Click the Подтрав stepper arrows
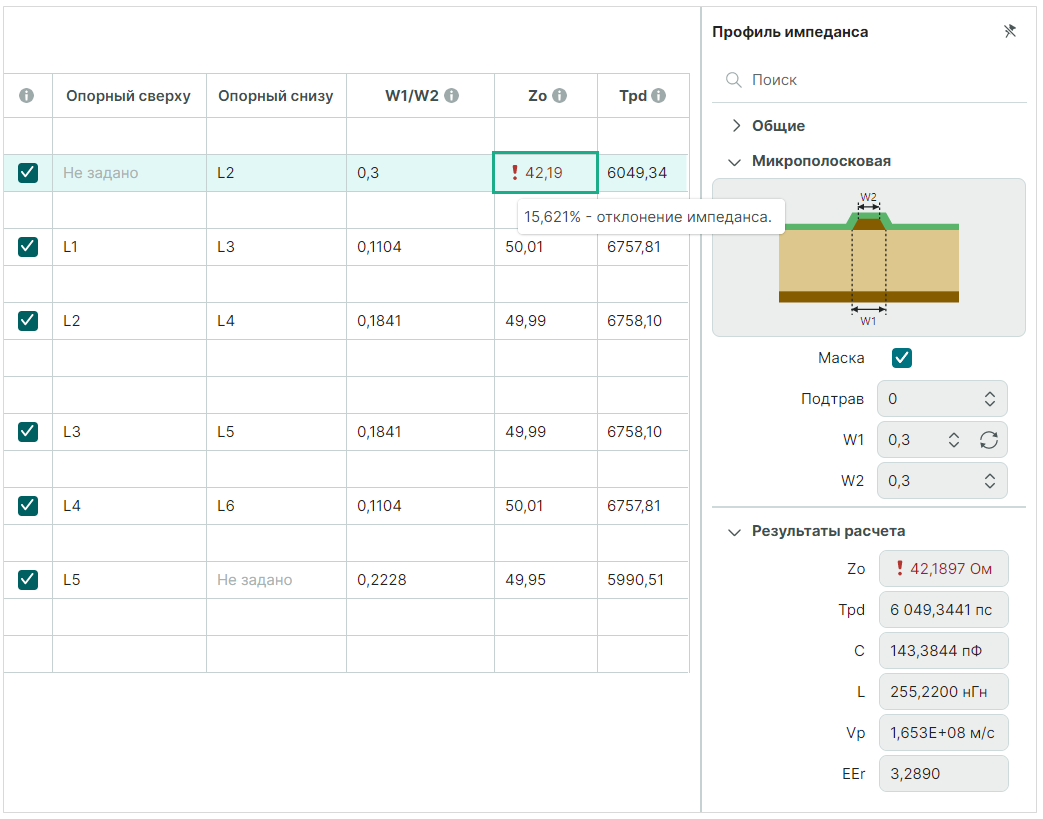Viewport: 1043px width, 819px height. tap(989, 399)
